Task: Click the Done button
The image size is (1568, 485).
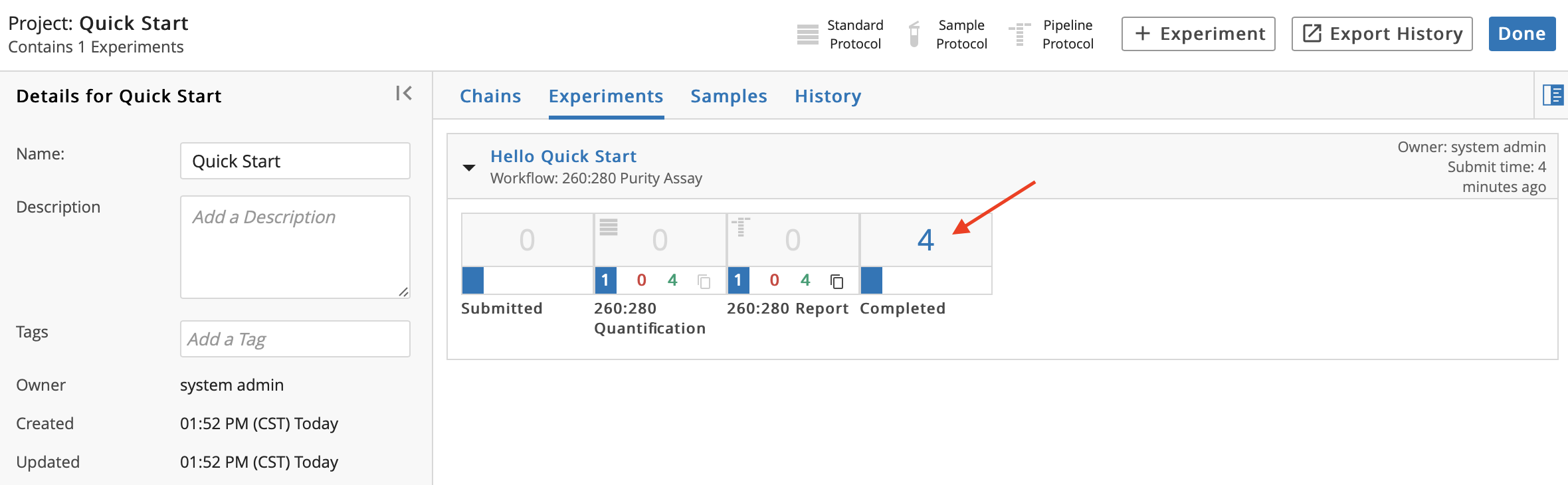Action: click(1522, 34)
